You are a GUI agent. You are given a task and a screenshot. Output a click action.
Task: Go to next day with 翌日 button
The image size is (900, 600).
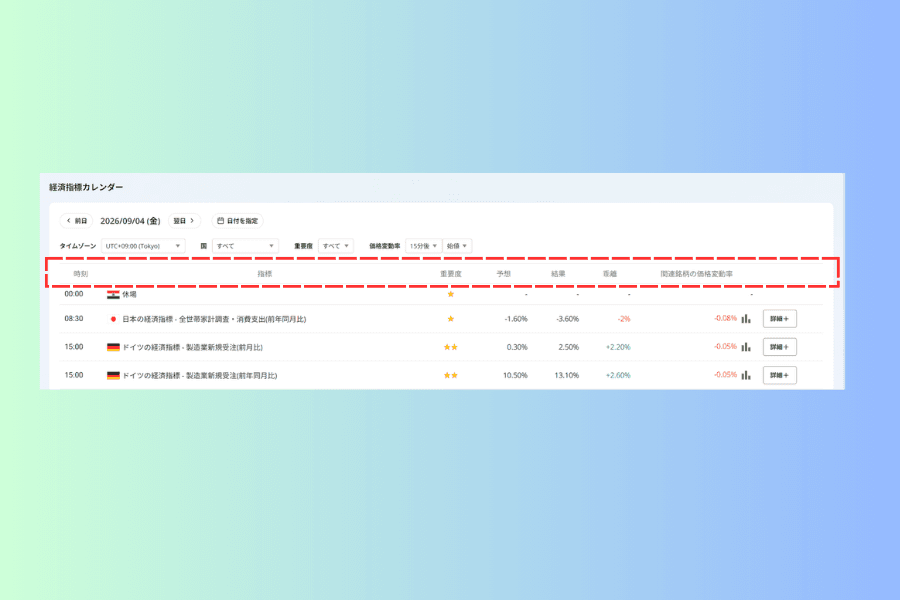click(184, 220)
